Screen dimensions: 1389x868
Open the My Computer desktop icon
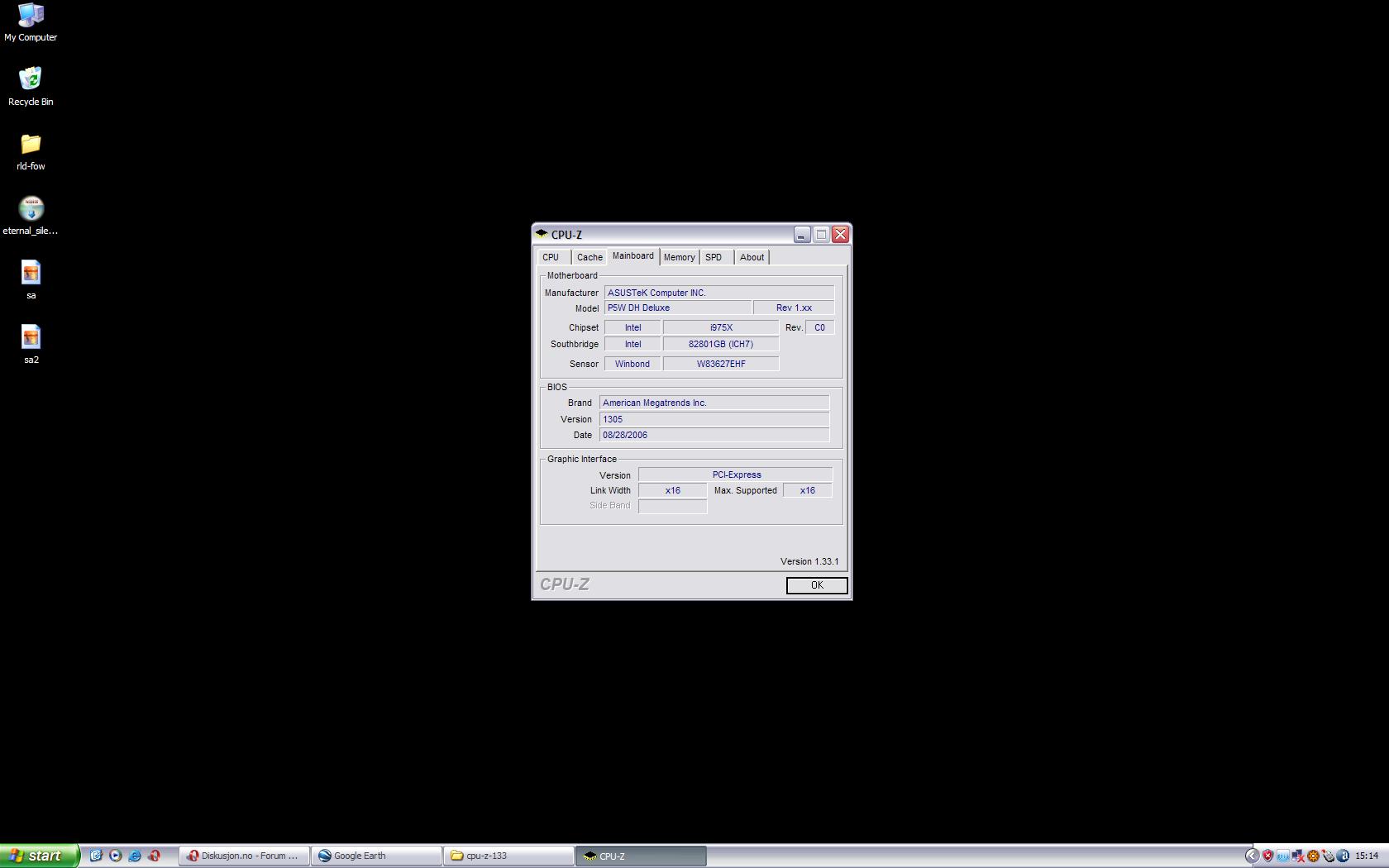coord(31,22)
